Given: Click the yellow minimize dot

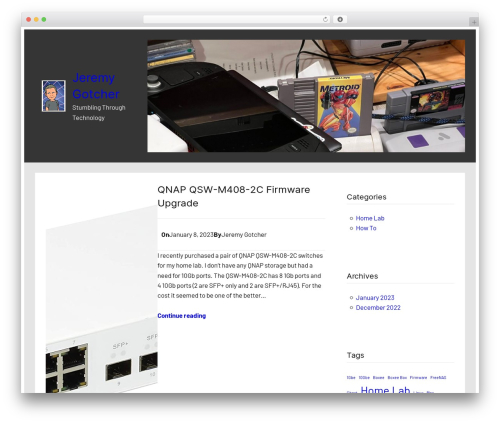Looking at the screenshot, I should [36, 19].
